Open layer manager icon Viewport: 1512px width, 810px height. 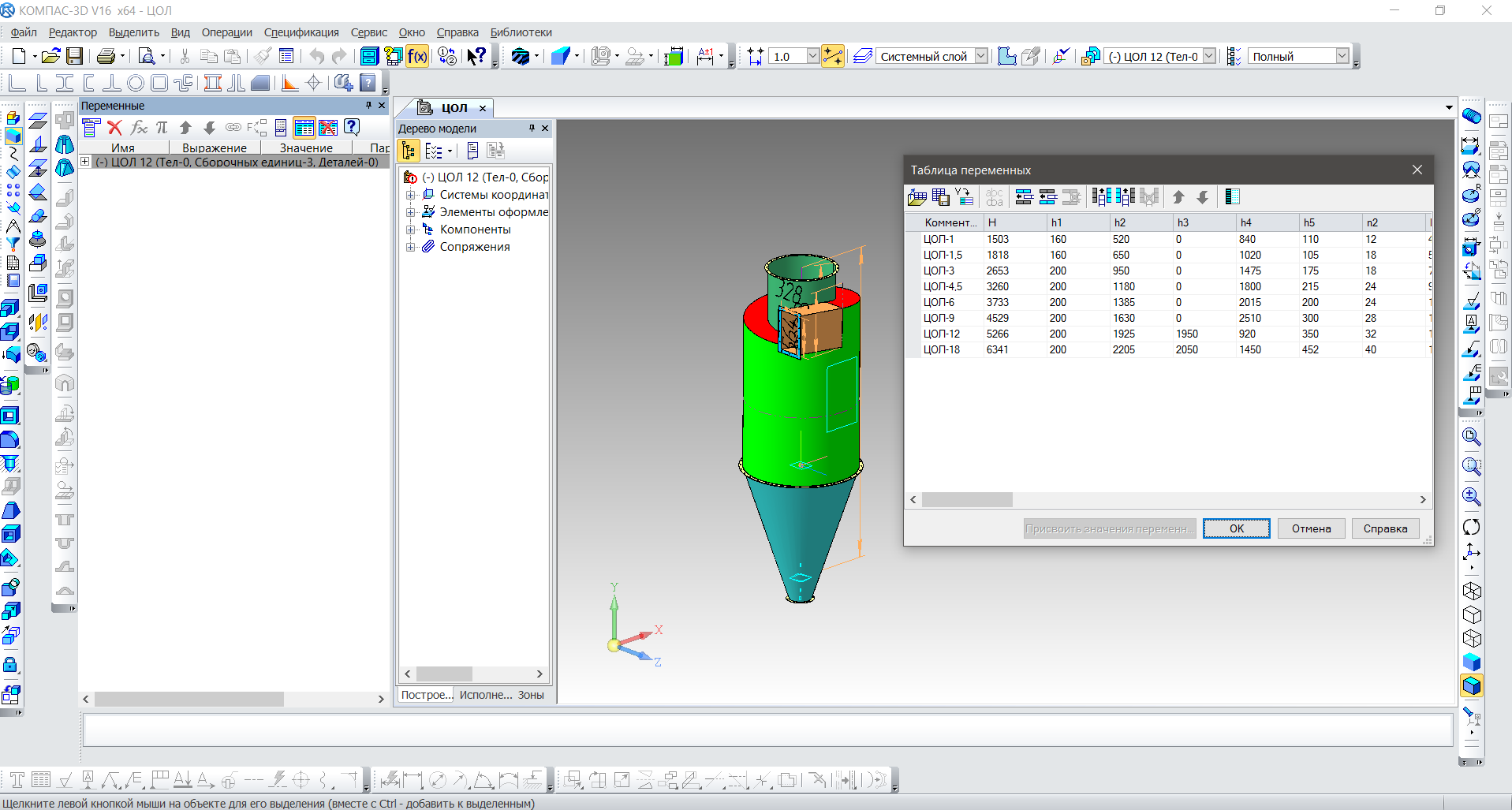point(863,56)
